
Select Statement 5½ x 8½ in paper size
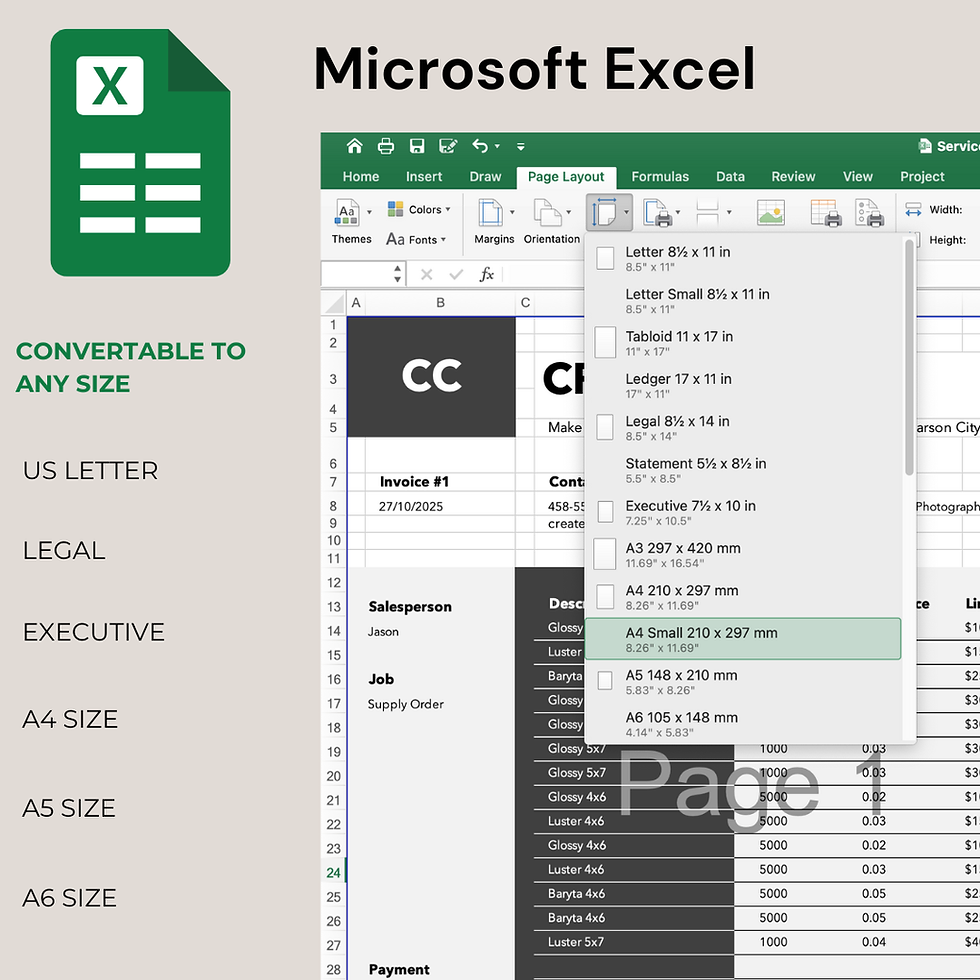[743, 470]
